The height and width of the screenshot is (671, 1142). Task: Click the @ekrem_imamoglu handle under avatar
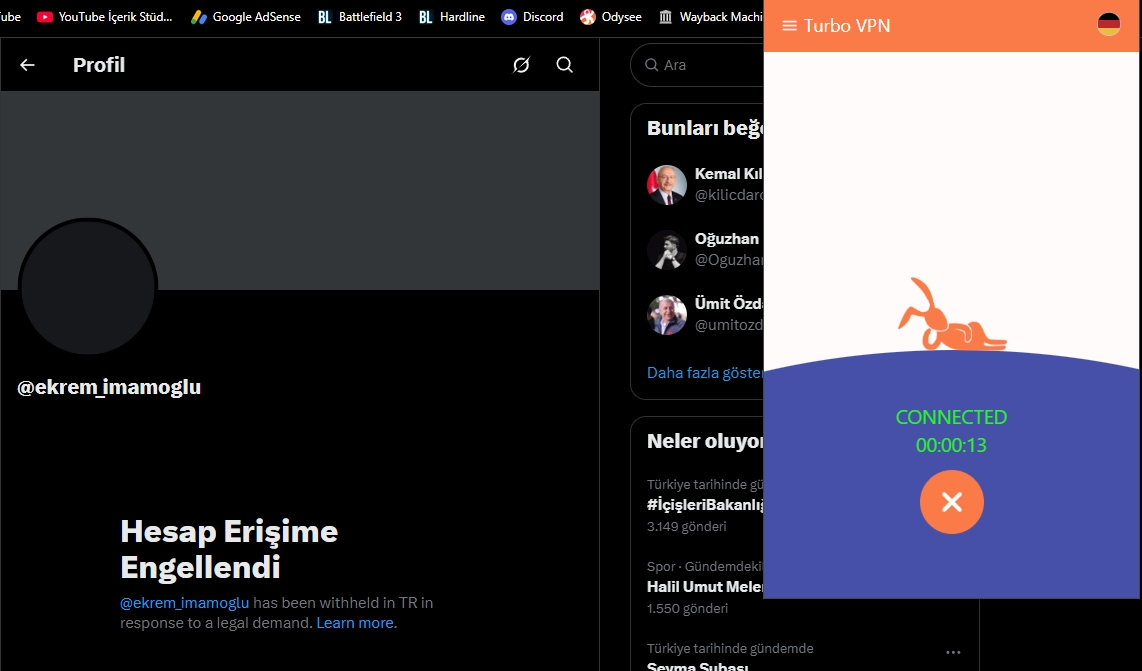tap(109, 387)
